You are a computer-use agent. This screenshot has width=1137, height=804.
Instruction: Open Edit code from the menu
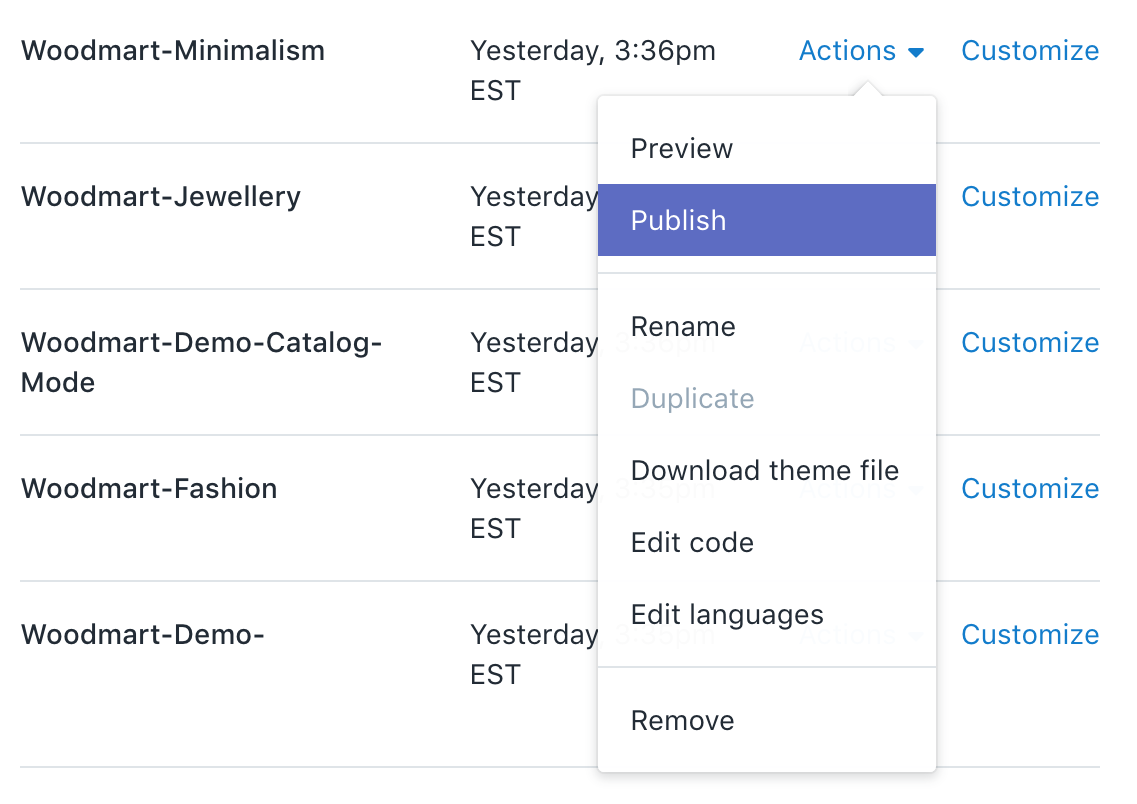692,543
